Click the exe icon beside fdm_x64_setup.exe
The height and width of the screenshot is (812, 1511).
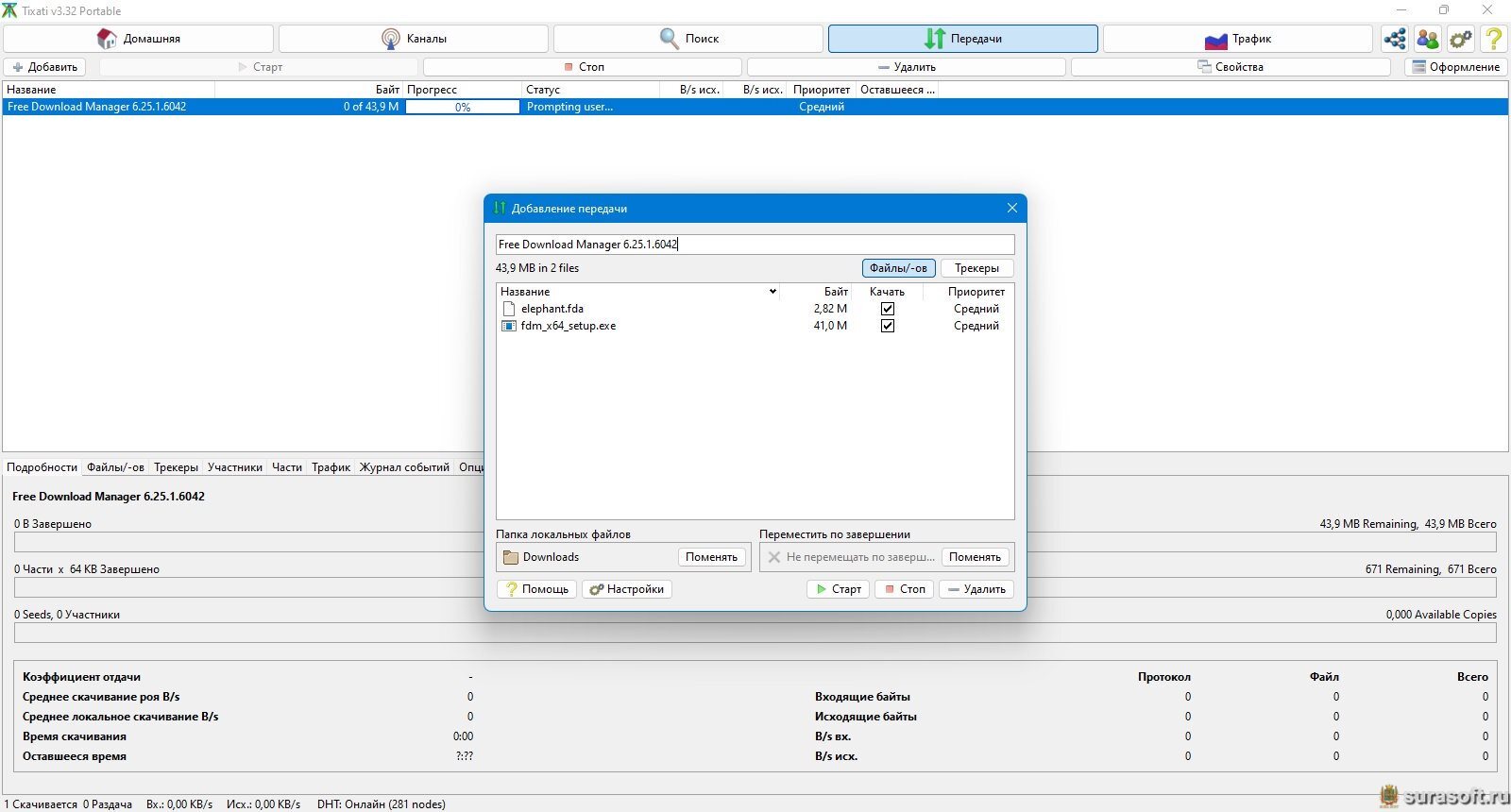click(509, 326)
